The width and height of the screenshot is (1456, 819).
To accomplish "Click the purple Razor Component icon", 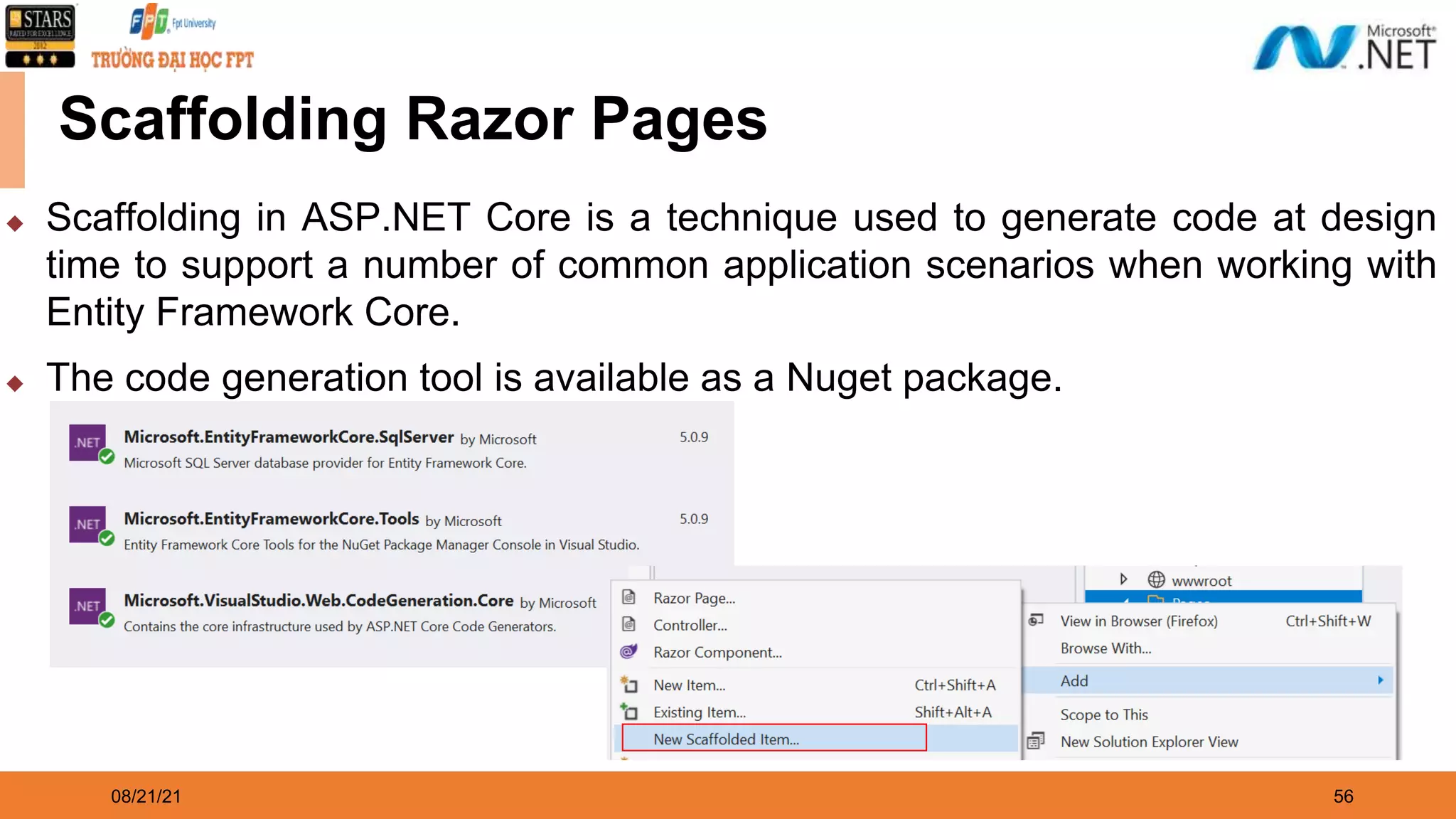I will [x=629, y=651].
